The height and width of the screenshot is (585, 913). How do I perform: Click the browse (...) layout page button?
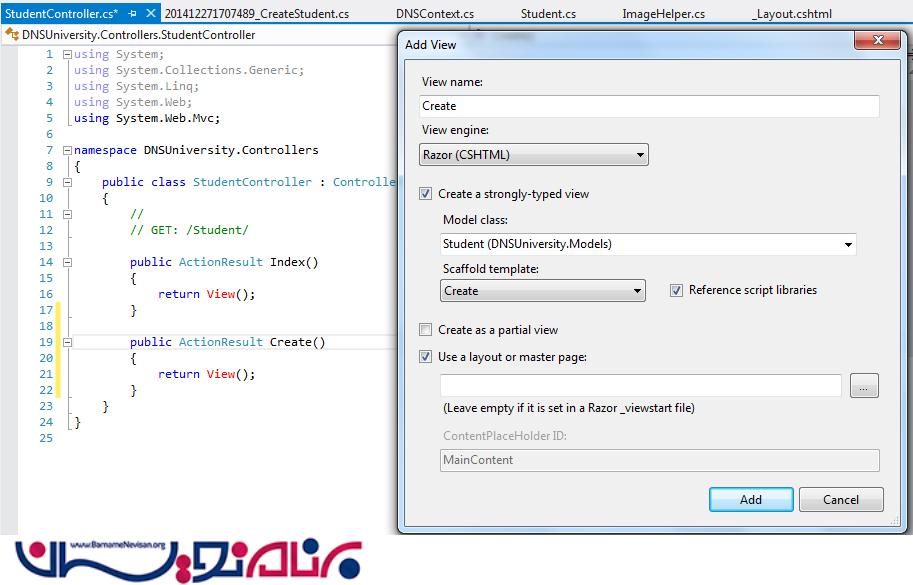[864, 386]
